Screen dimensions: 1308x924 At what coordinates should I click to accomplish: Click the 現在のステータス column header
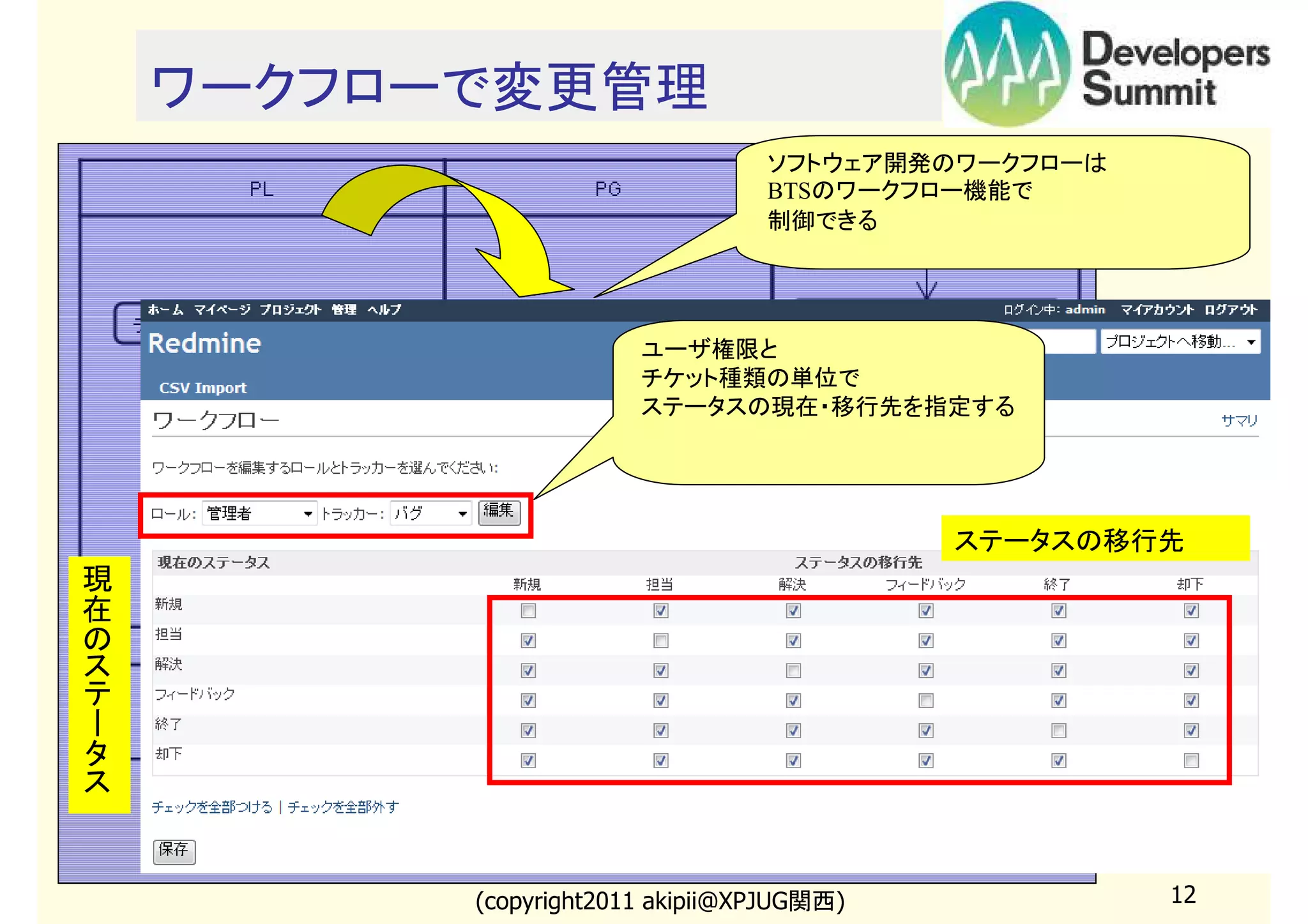coord(213,563)
